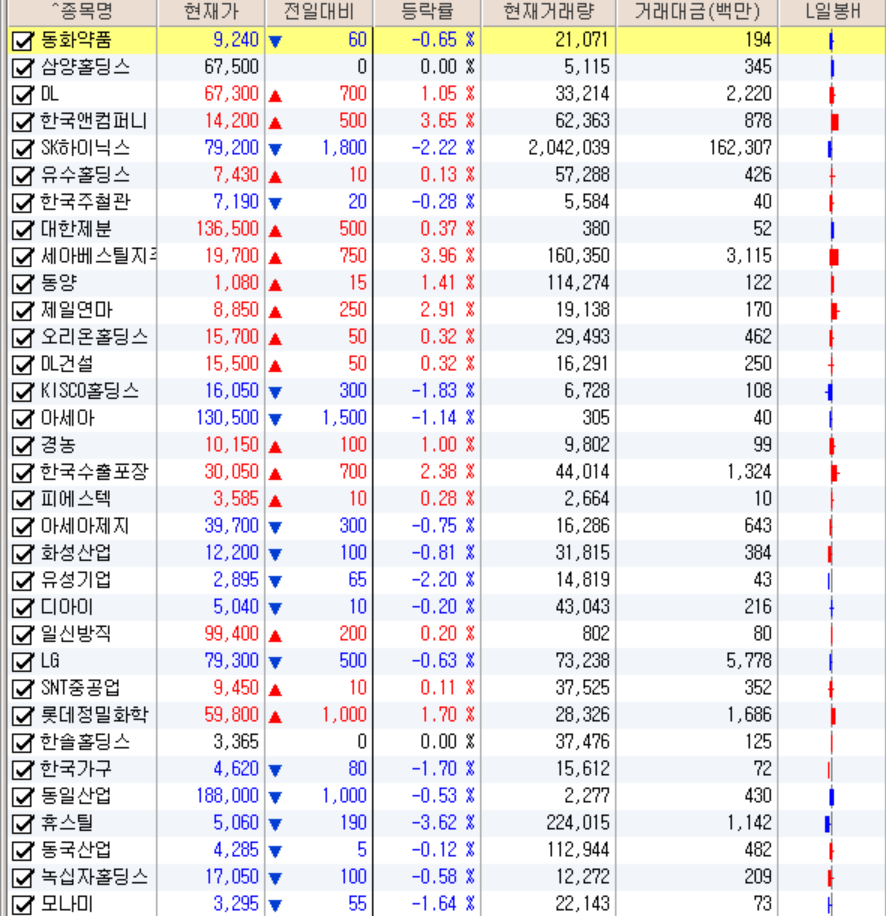Click the 제일연마 candle bar
886x916 pixels.
point(835,311)
